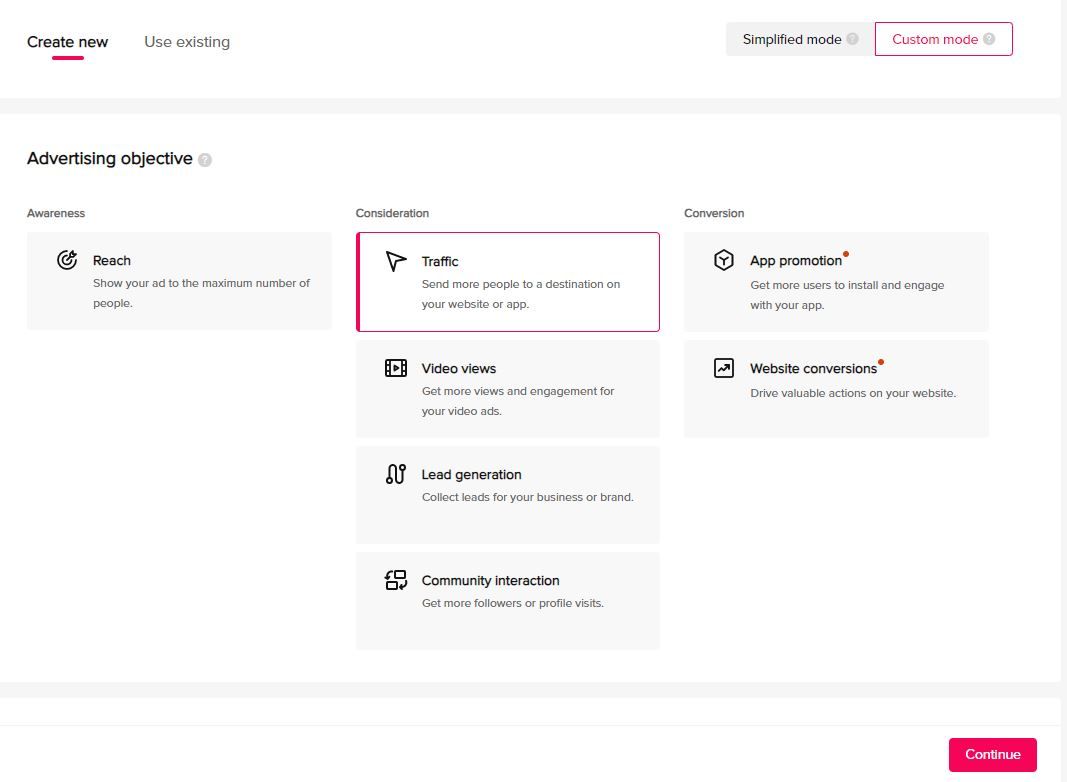Choose the Community interaction objective card

(x=508, y=600)
